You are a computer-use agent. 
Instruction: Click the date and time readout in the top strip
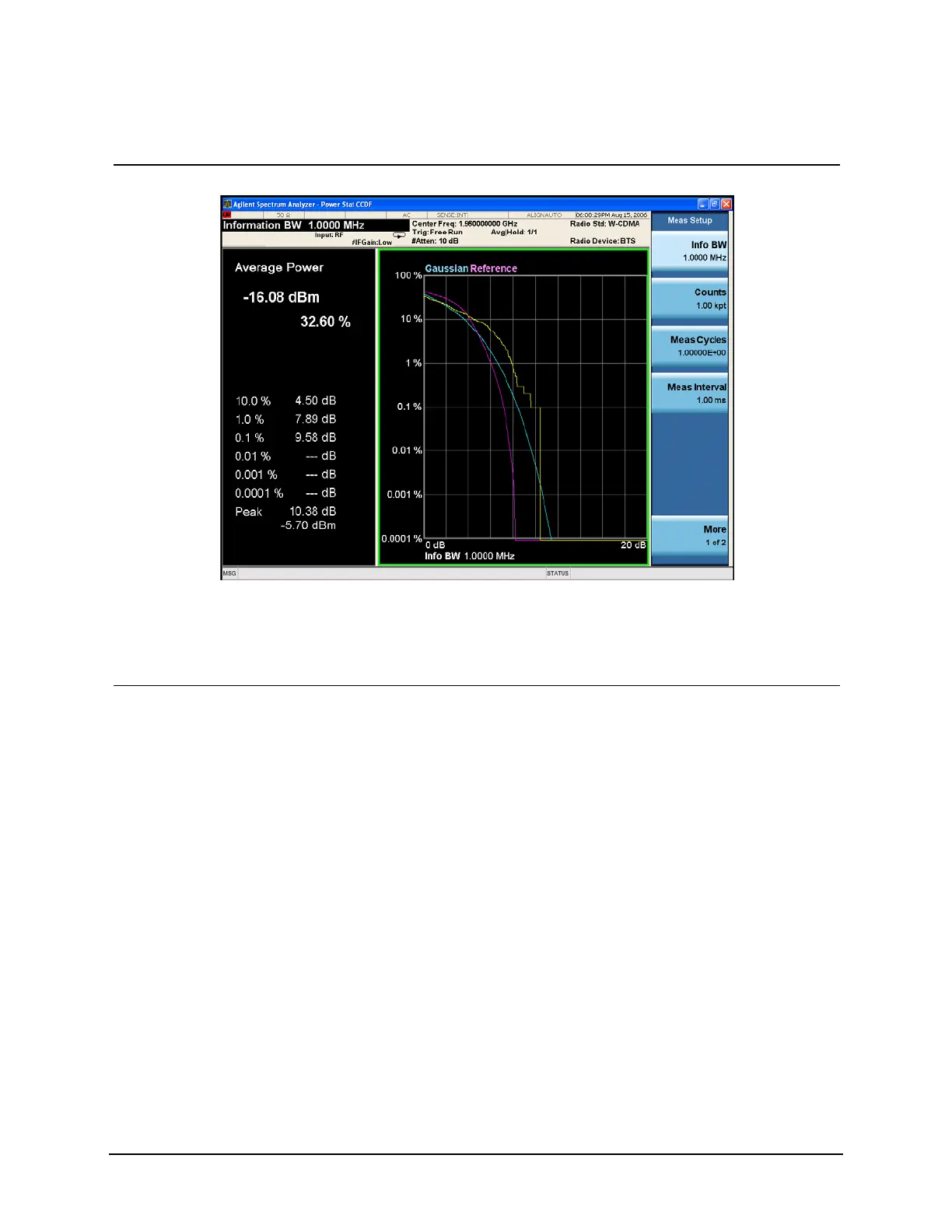(x=611, y=215)
